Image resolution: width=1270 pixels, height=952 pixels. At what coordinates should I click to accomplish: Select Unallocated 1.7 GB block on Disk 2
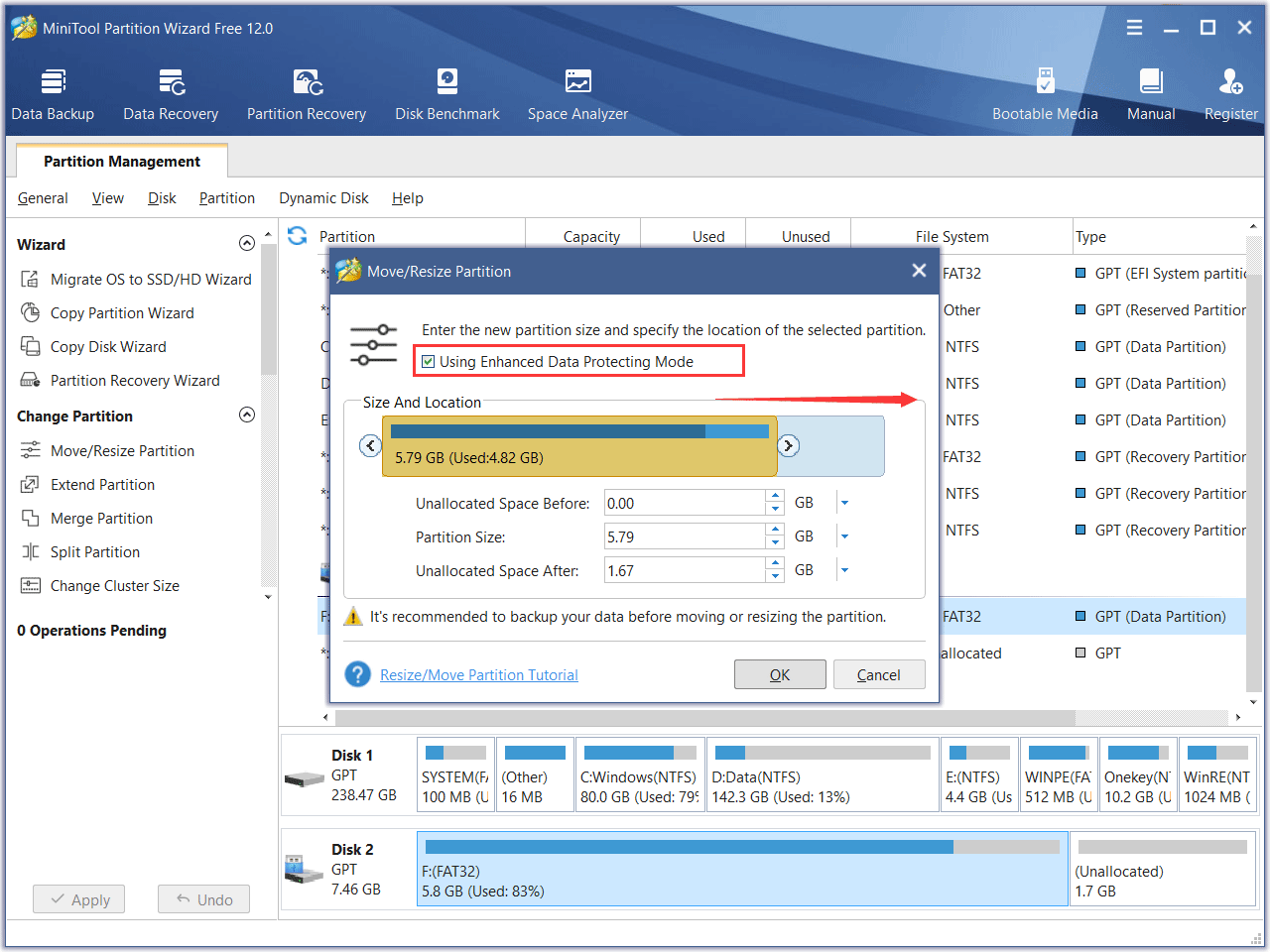click(x=1163, y=869)
